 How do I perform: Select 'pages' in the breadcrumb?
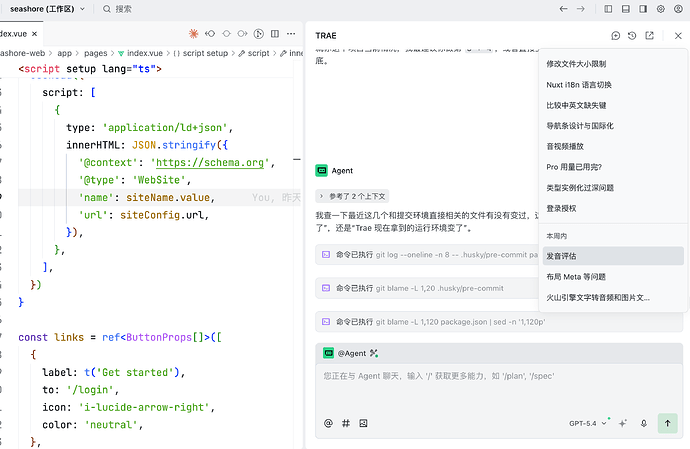click(x=95, y=53)
